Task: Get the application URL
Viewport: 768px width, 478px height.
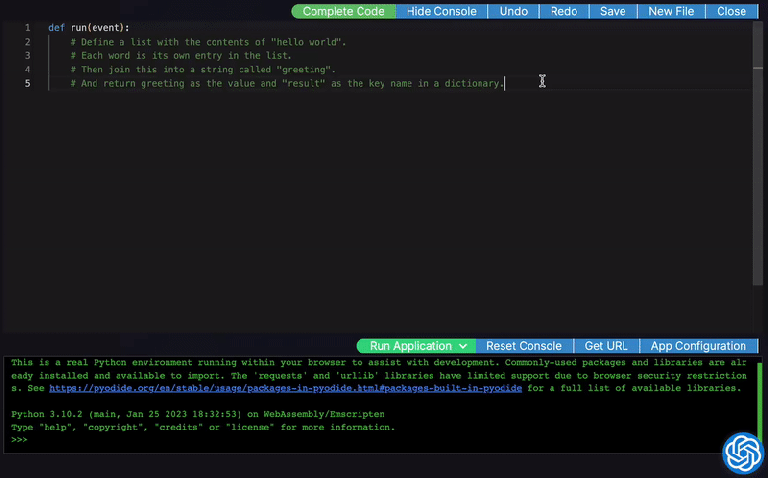Action: pyautogui.click(x=606, y=346)
